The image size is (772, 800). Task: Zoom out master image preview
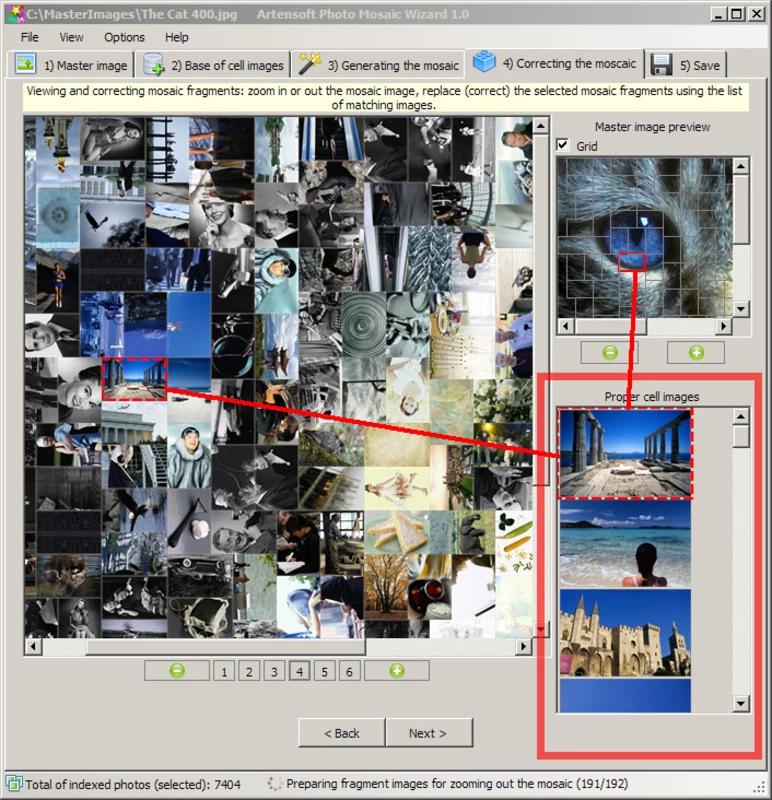tap(609, 353)
